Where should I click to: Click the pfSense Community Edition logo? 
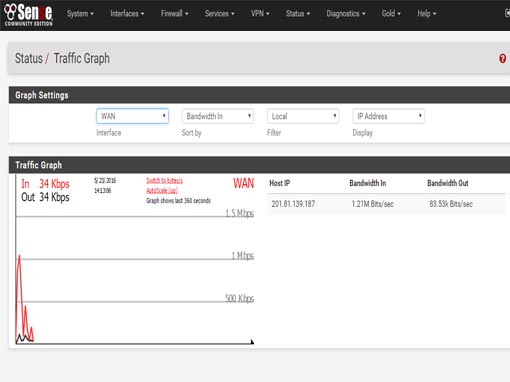[x=28, y=15]
